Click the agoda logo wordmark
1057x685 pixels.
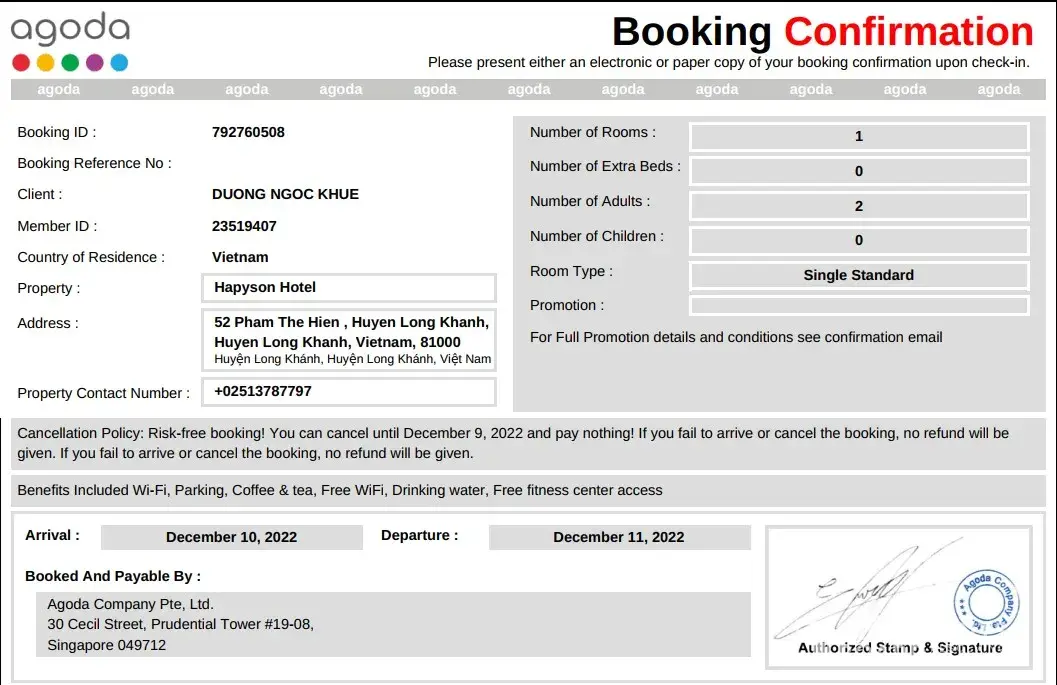70,29
